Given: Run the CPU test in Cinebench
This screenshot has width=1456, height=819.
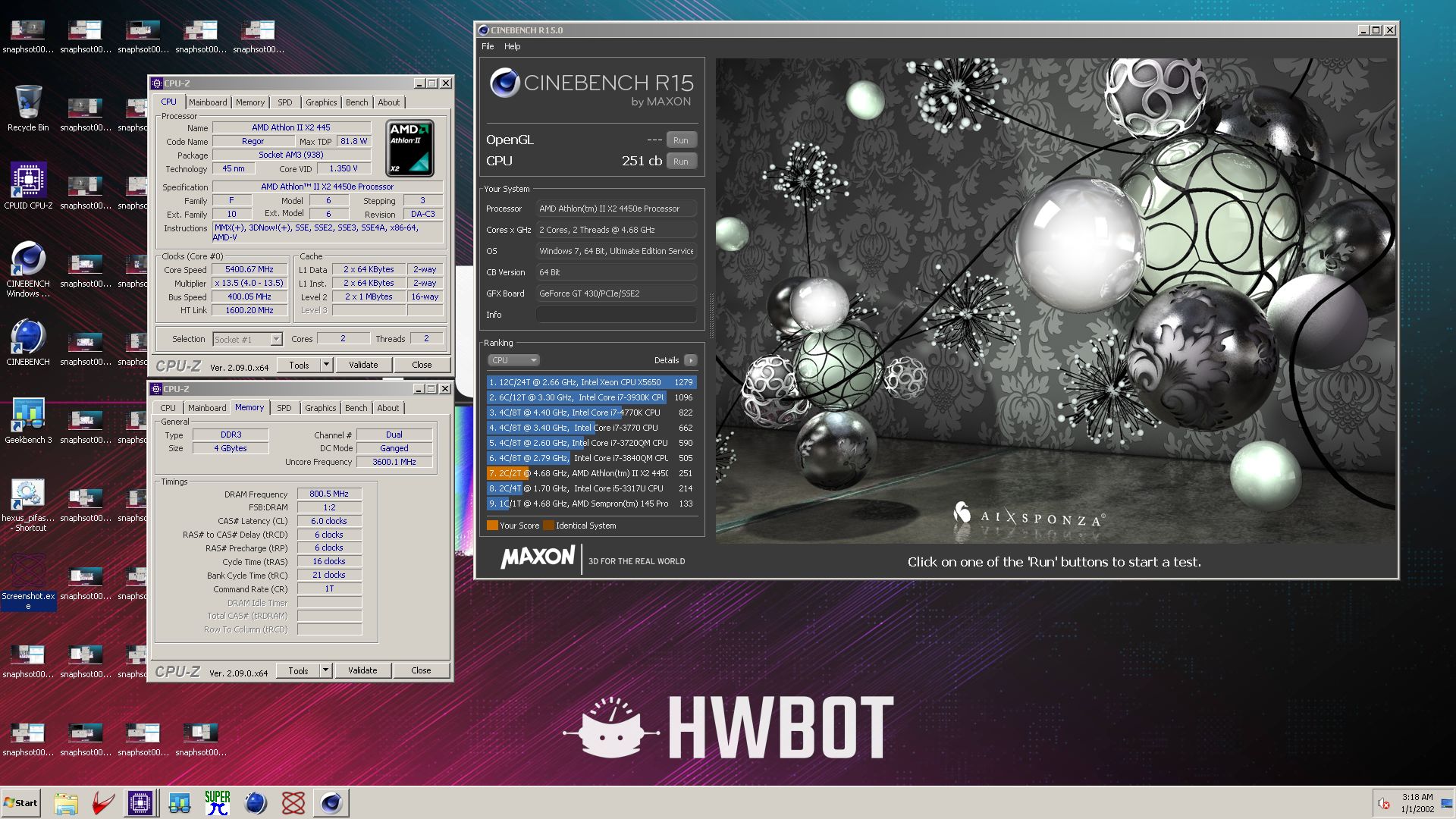Looking at the screenshot, I should [x=681, y=162].
